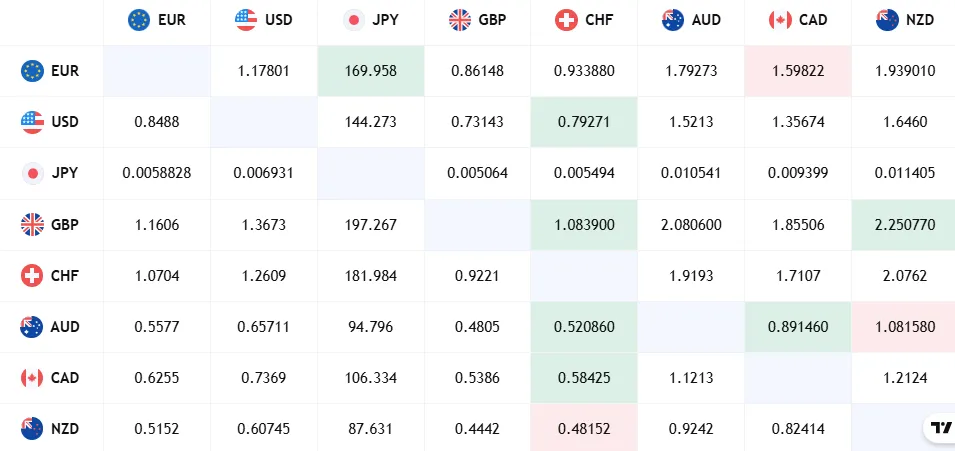Select the GBP row label

(65, 225)
